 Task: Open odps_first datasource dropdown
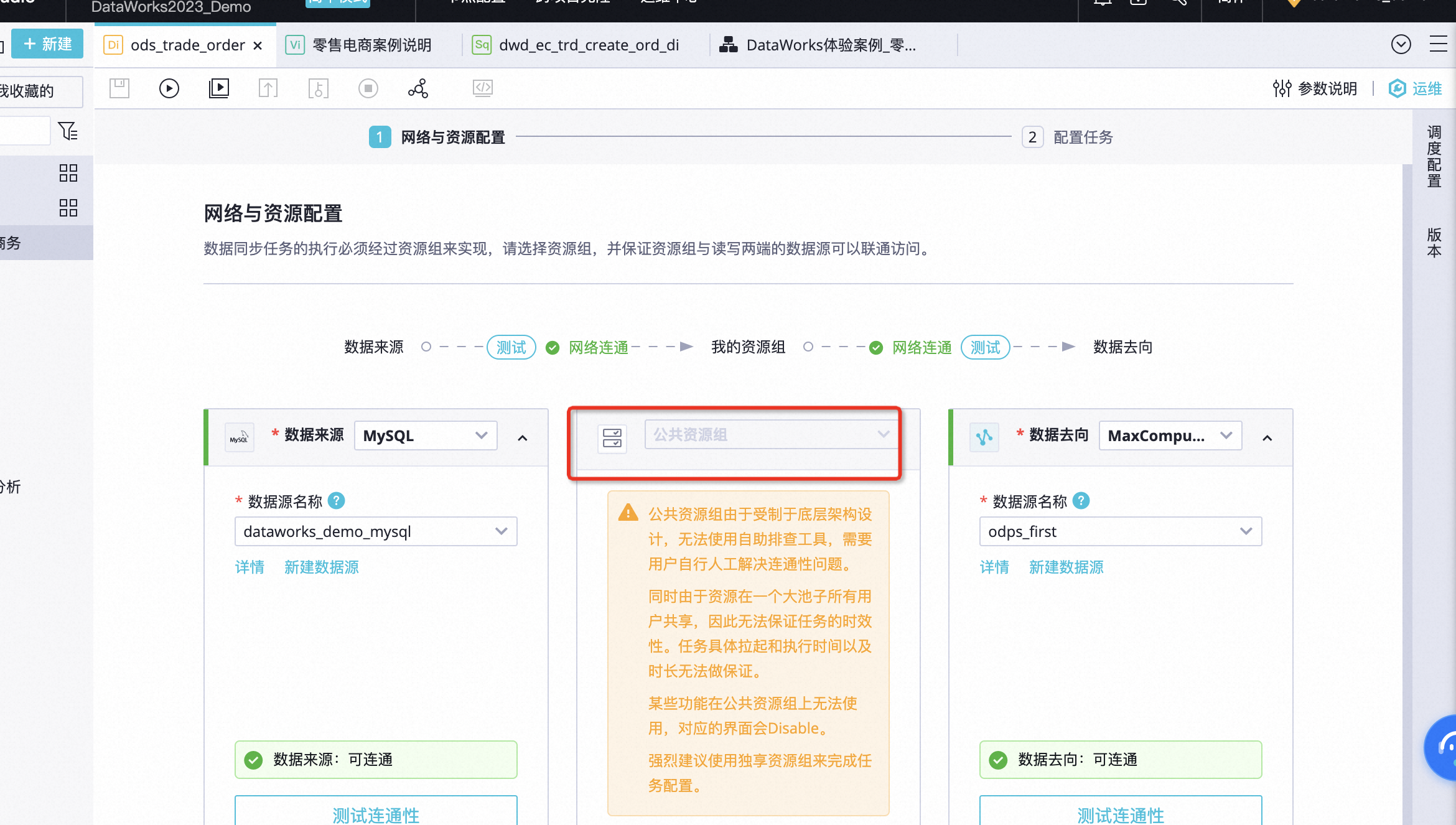point(1120,531)
